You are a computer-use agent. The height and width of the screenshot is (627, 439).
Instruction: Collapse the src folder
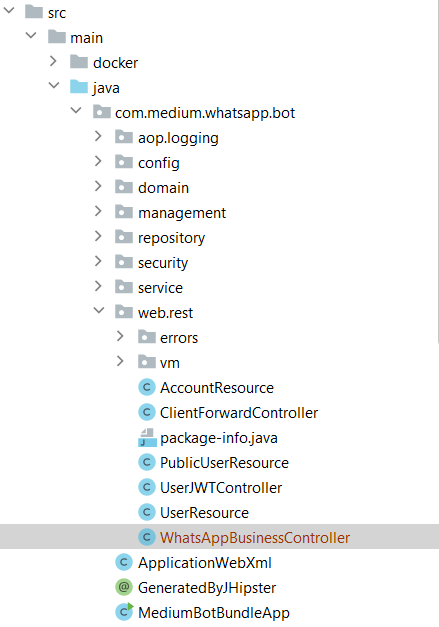pos(9,11)
